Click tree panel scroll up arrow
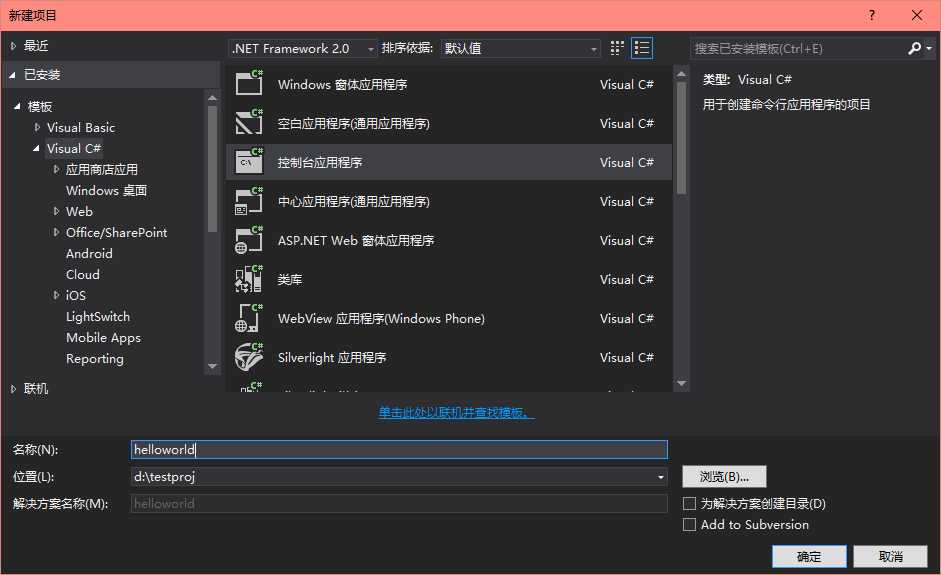Screen dimensions: 941x575 212,97
